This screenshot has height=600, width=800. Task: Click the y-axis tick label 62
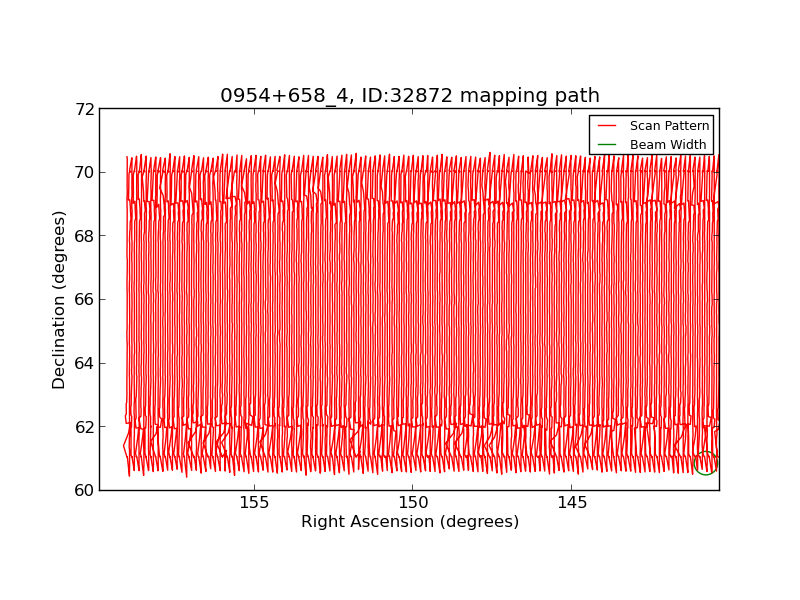tap(85, 427)
